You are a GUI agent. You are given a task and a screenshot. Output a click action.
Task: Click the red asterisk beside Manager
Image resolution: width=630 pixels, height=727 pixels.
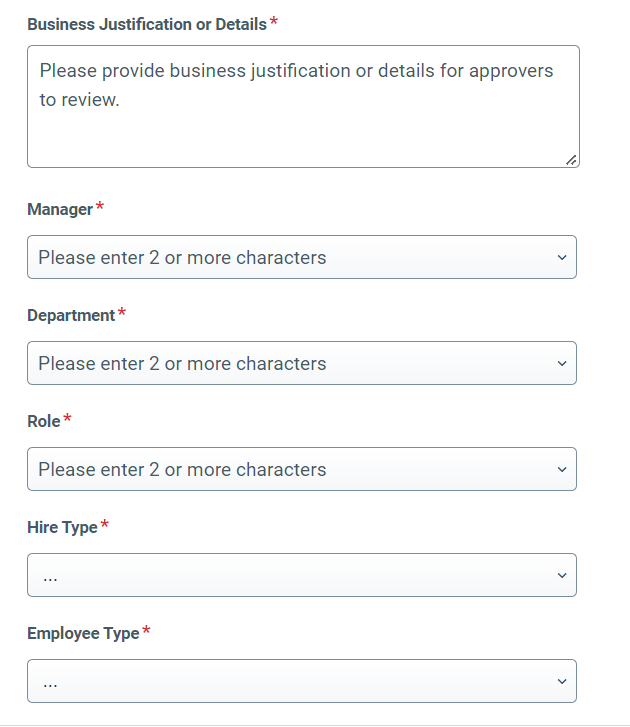coord(100,206)
